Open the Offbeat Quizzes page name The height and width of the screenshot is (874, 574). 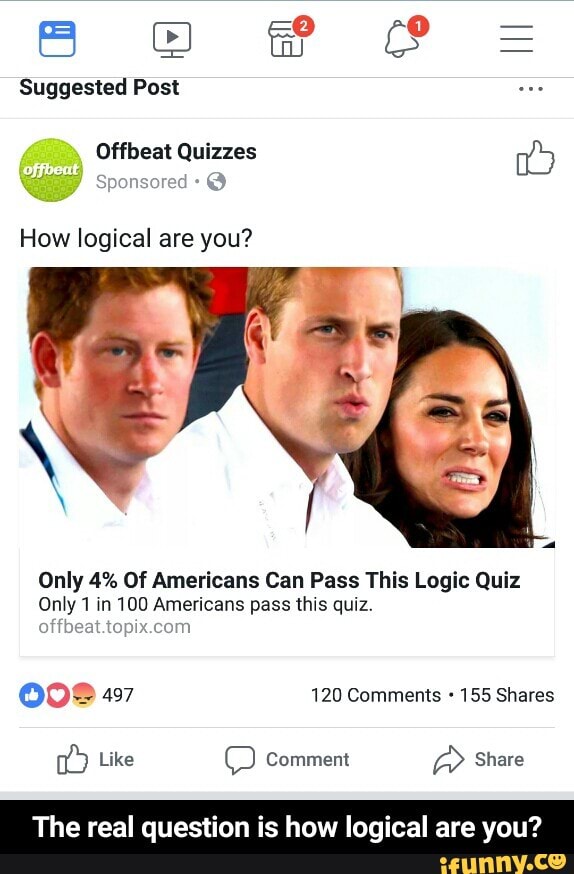click(x=176, y=152)
